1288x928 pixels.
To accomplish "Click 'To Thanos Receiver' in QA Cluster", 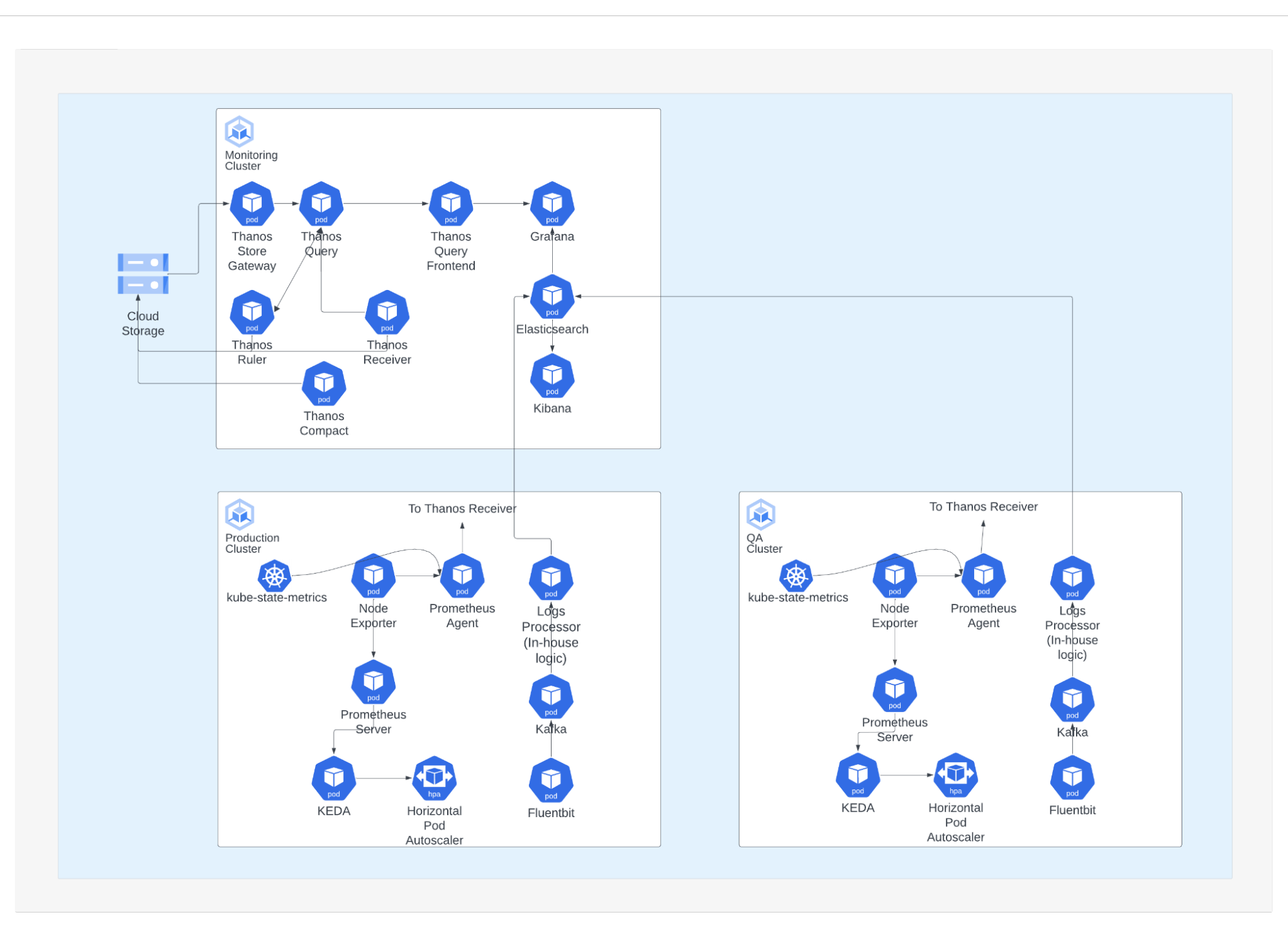I will click(x=984, y=507).
